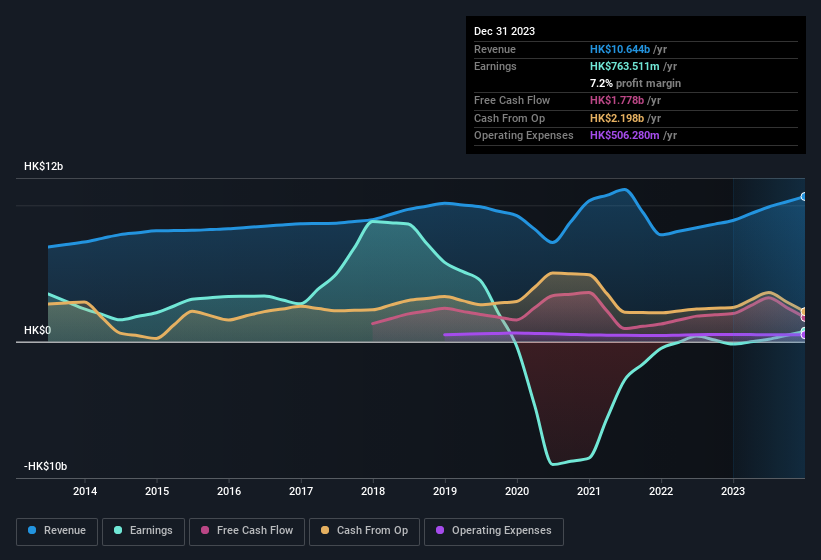Screen dimensions: 821x560
Task: Toggle the Revenue legend series
Action: pyautogui.click(x=57, y=531)
